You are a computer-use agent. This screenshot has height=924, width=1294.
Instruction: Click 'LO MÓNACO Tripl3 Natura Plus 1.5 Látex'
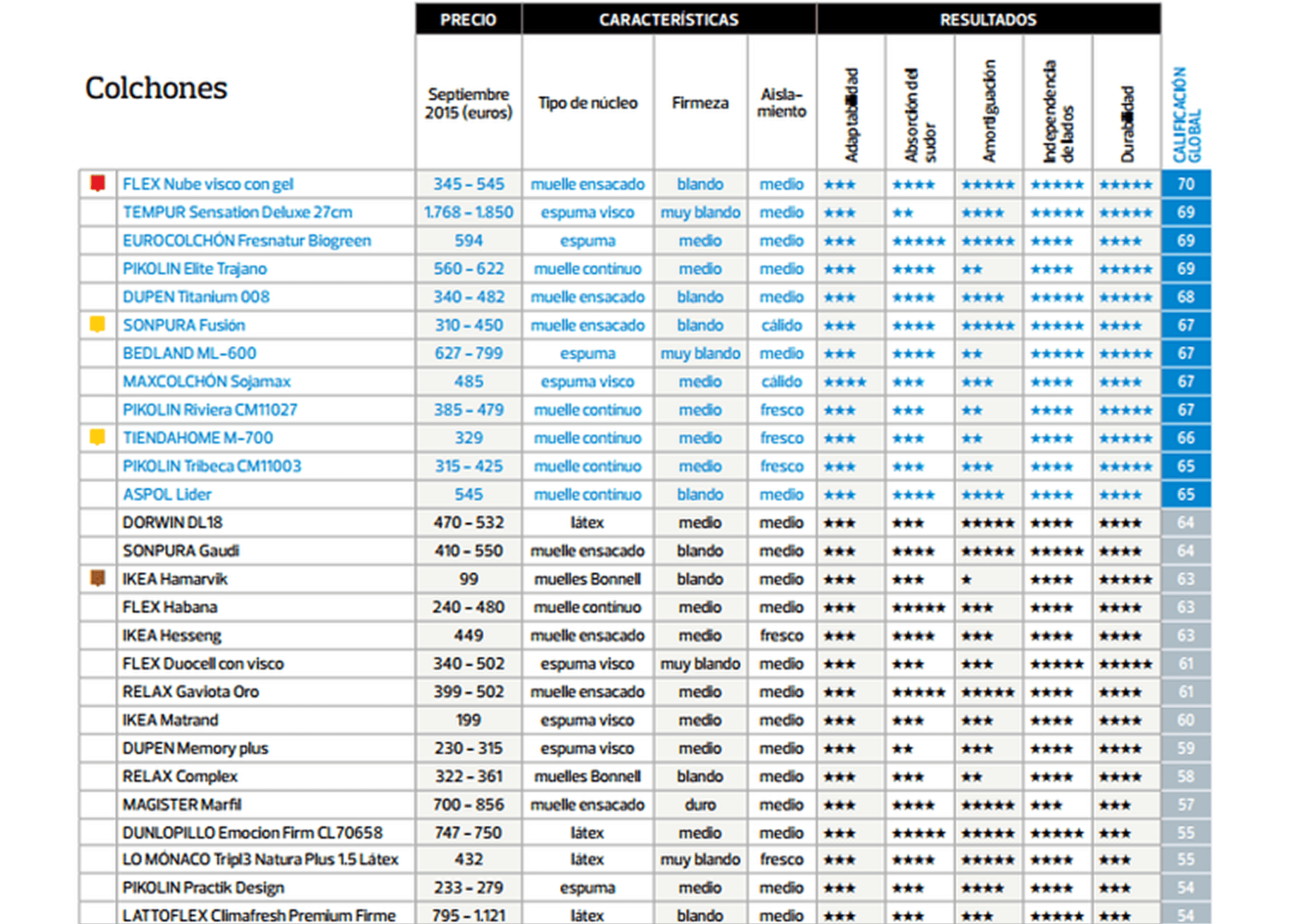[260, 860]
